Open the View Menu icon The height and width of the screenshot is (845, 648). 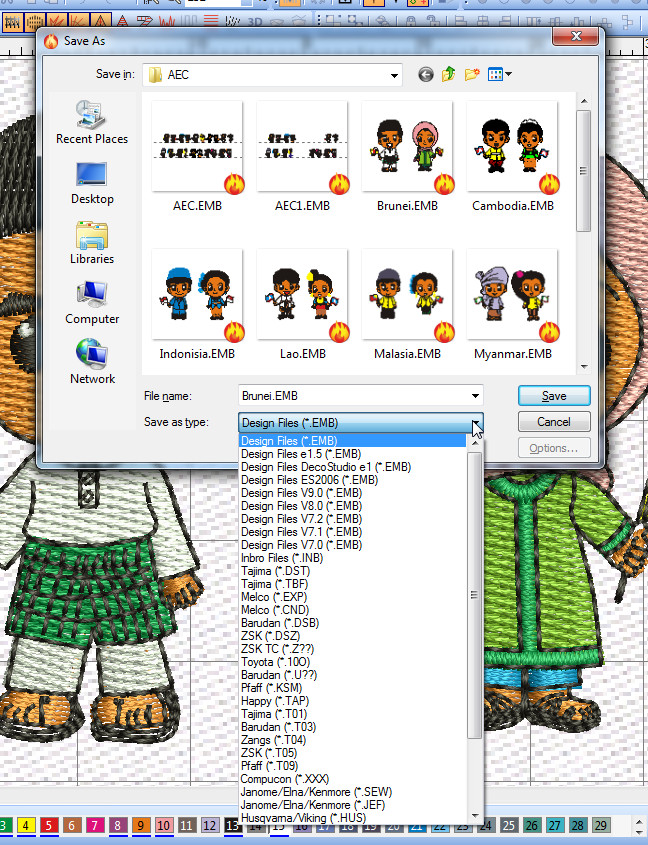click(x=495, y=74)
